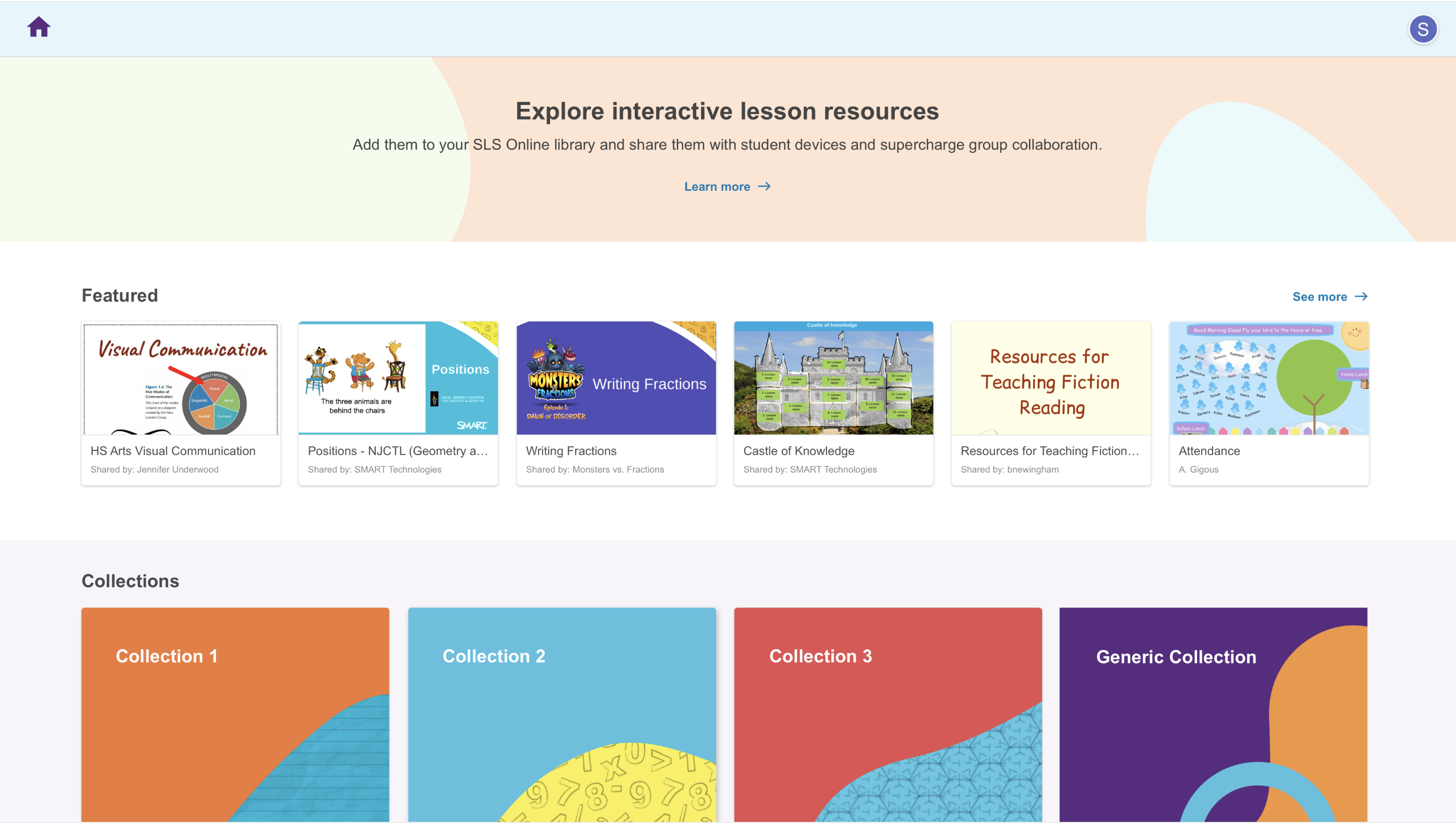Image resolution: width=1456 pixels, height=823 pixels.
Task: Open the red Collection 3 tile
Action: click(x=888, y=714)
